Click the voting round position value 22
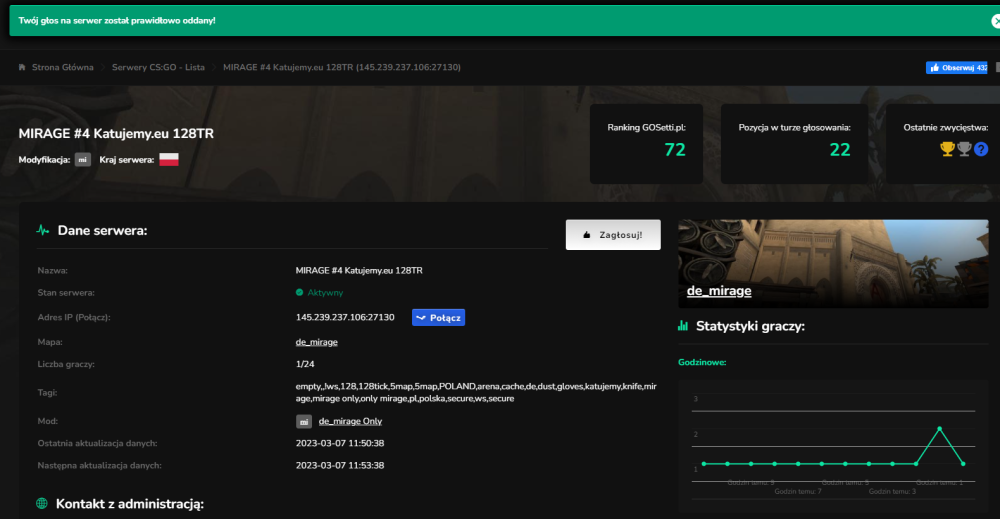 pyautogui.click(x=840, y=150)
